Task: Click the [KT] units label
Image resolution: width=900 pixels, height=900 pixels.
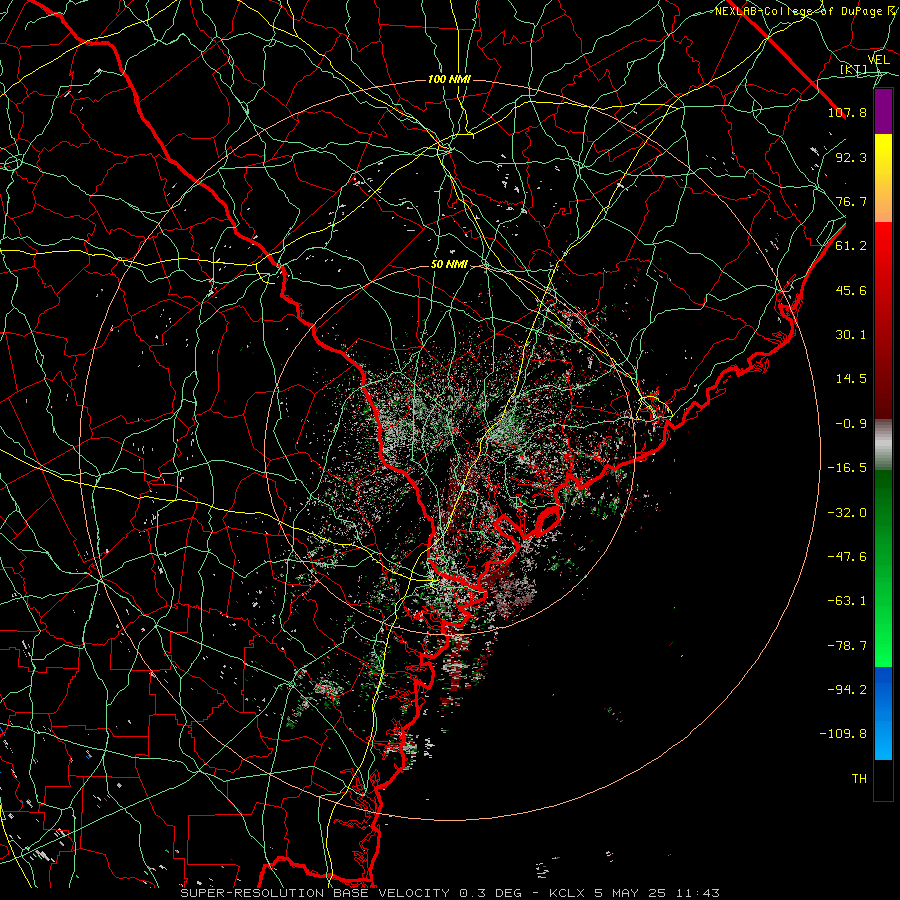Action: (854, 70)
